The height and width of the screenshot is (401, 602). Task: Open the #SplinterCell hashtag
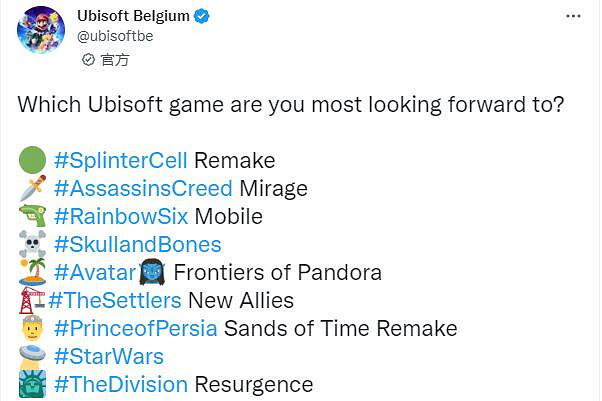tap(120, 160)
